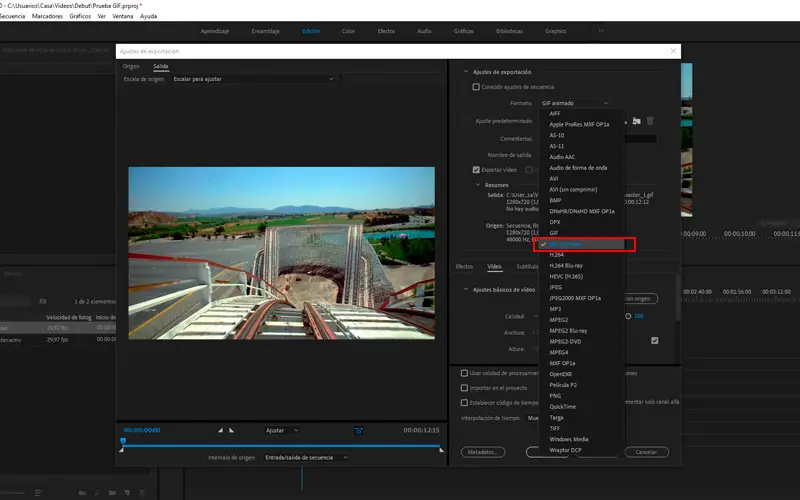Screen dimensions: 800x500
Task: Open the Ajustar zoom level dropdown
Action: click(281, 430)
